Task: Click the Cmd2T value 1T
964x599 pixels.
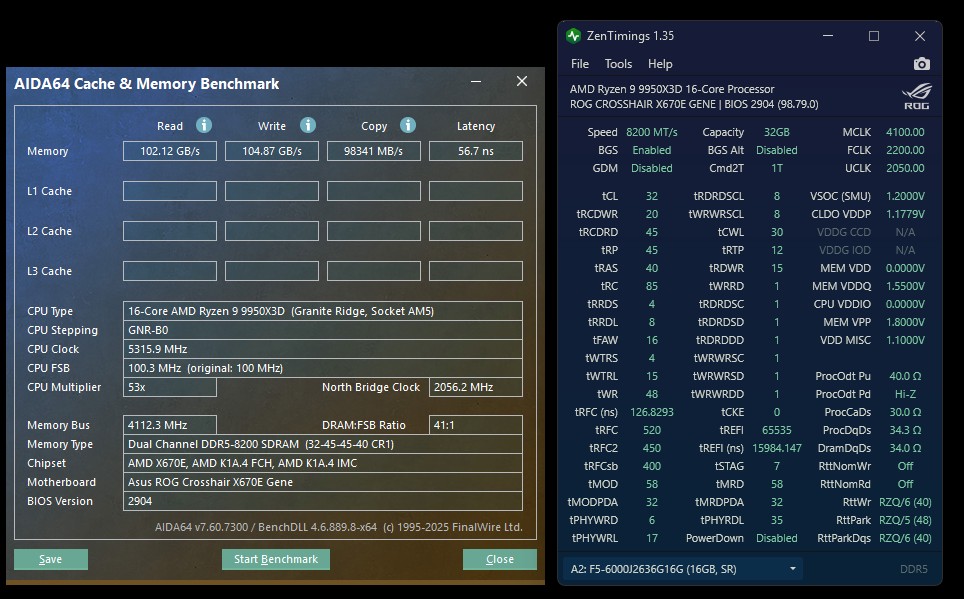Action: click(x=777, y=168)
